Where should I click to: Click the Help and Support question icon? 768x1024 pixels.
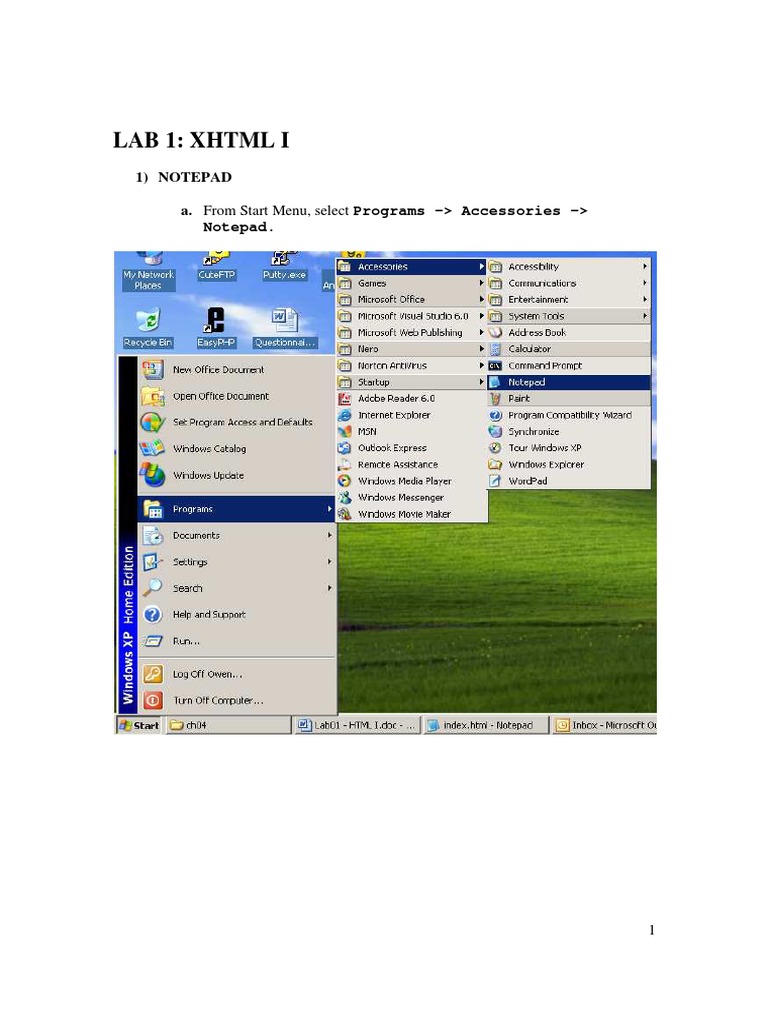point(153,615)
